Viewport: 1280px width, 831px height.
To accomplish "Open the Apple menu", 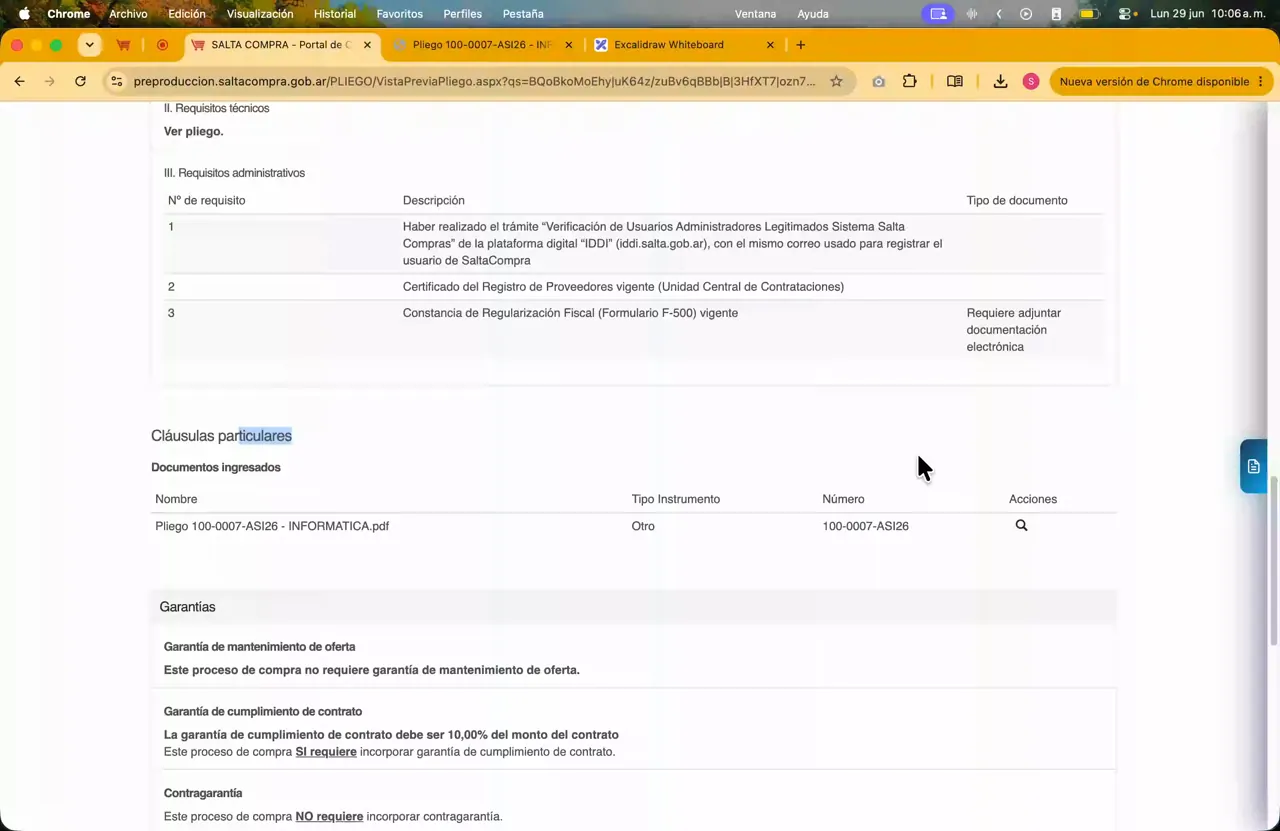I will point(24,14).
